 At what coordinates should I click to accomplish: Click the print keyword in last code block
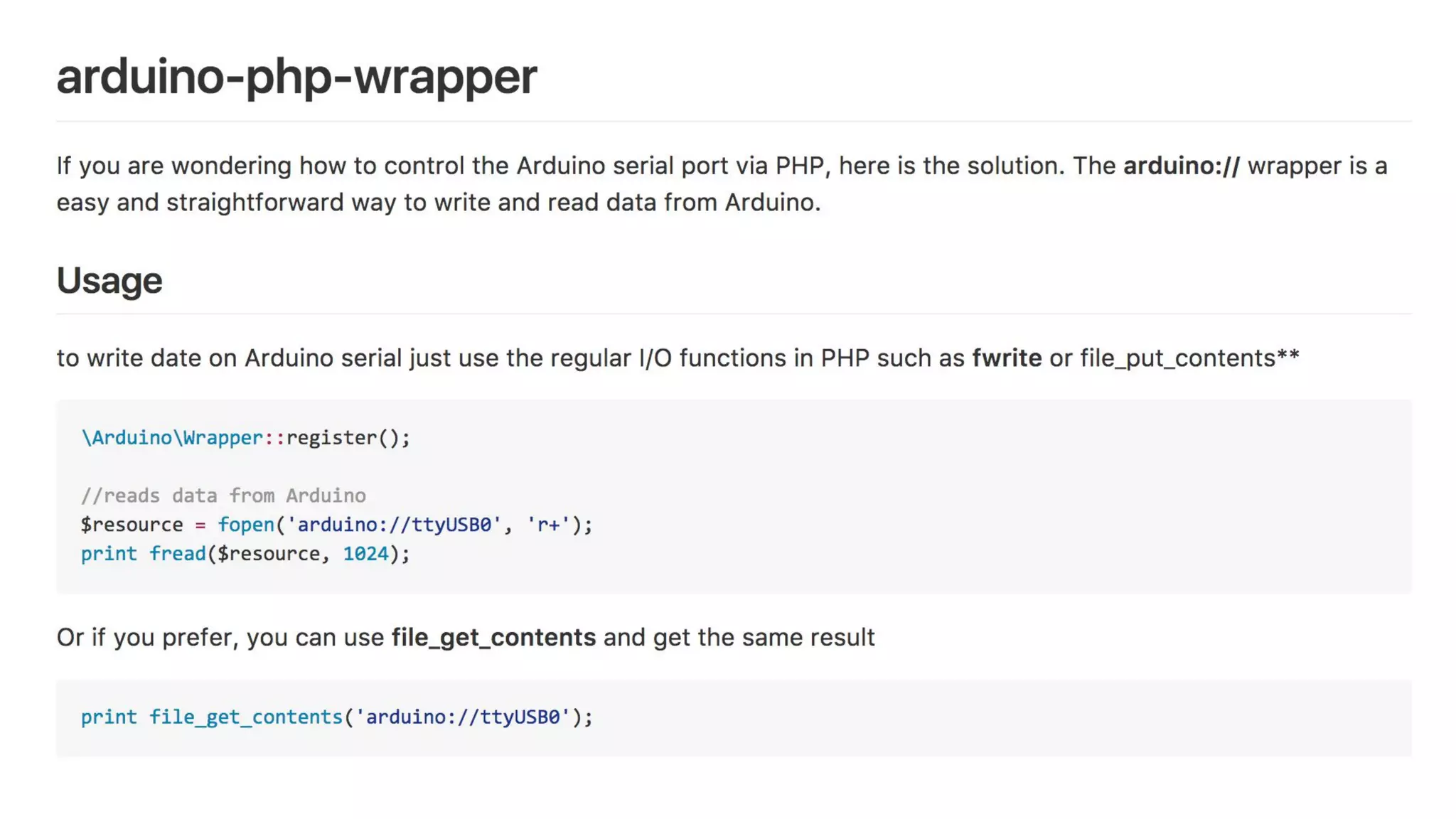108,717
